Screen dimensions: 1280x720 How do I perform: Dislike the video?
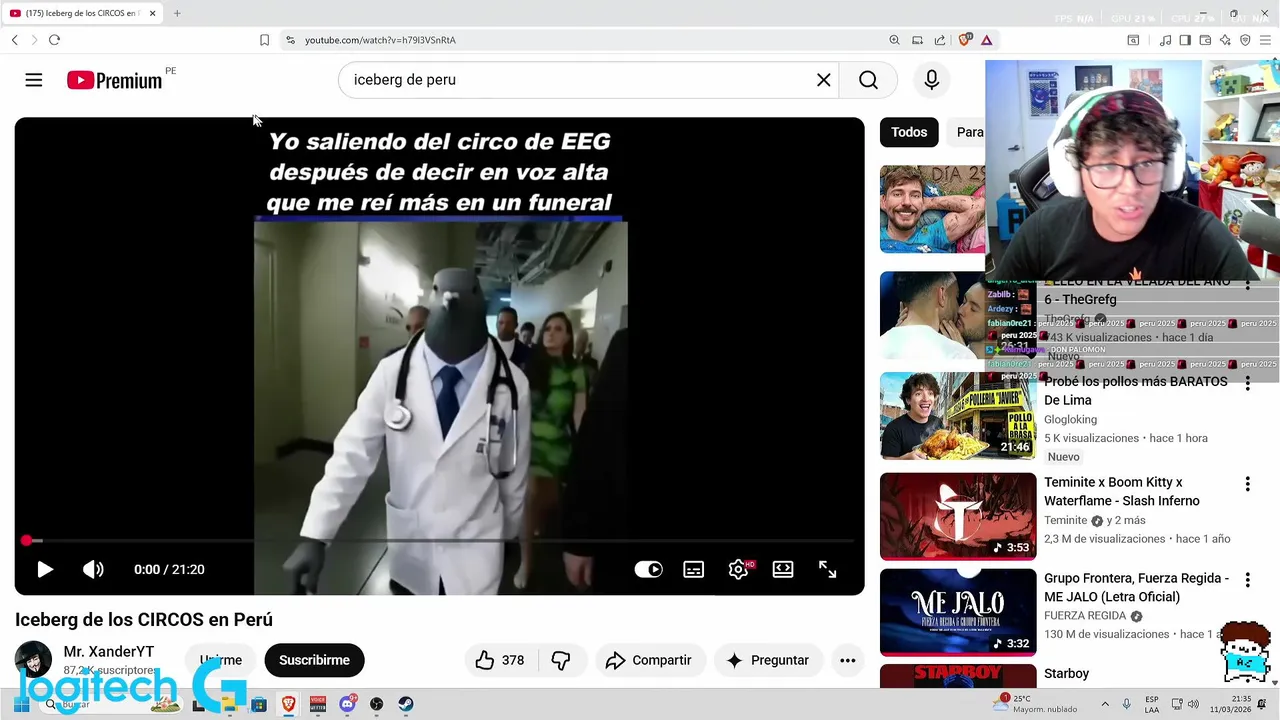561,660
